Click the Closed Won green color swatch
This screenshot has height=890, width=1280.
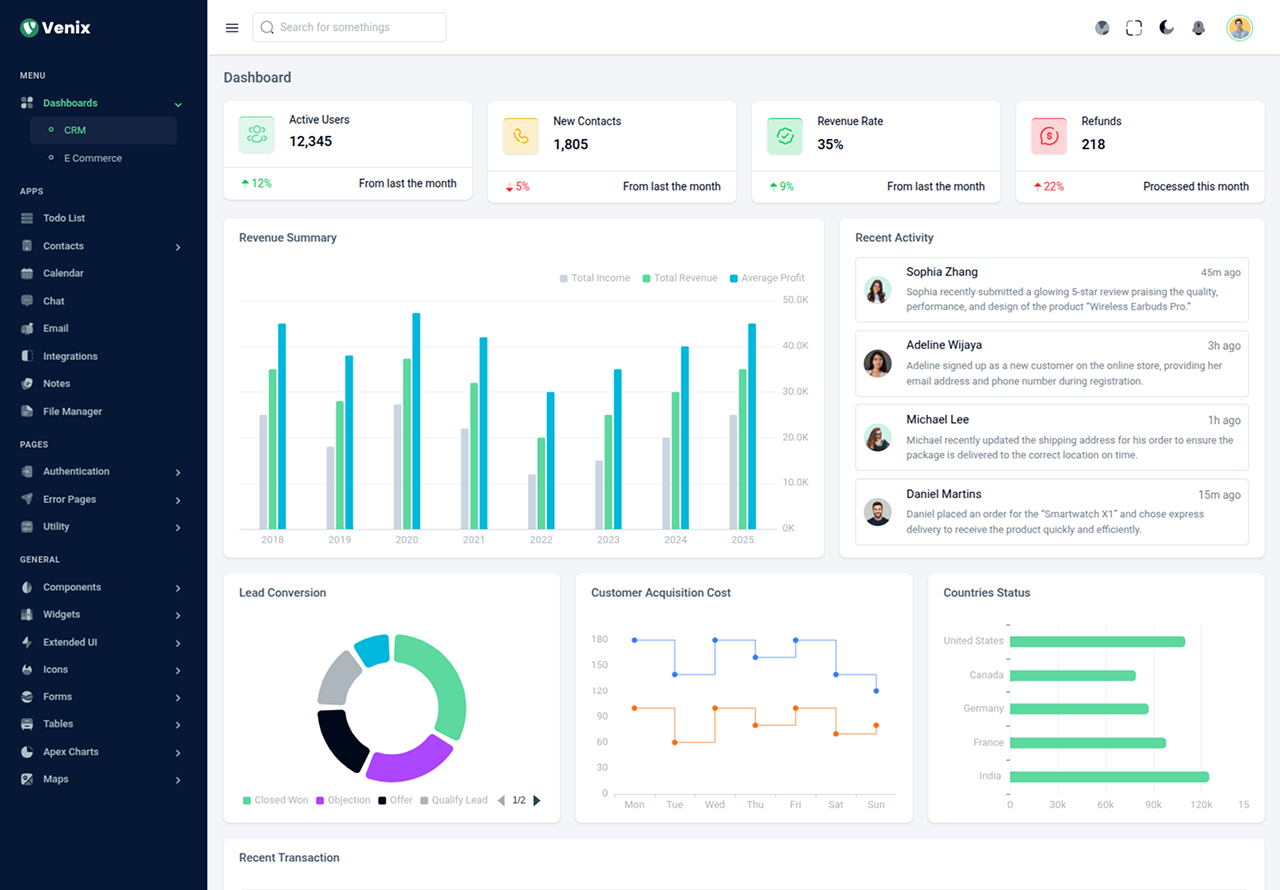[245, 800]
